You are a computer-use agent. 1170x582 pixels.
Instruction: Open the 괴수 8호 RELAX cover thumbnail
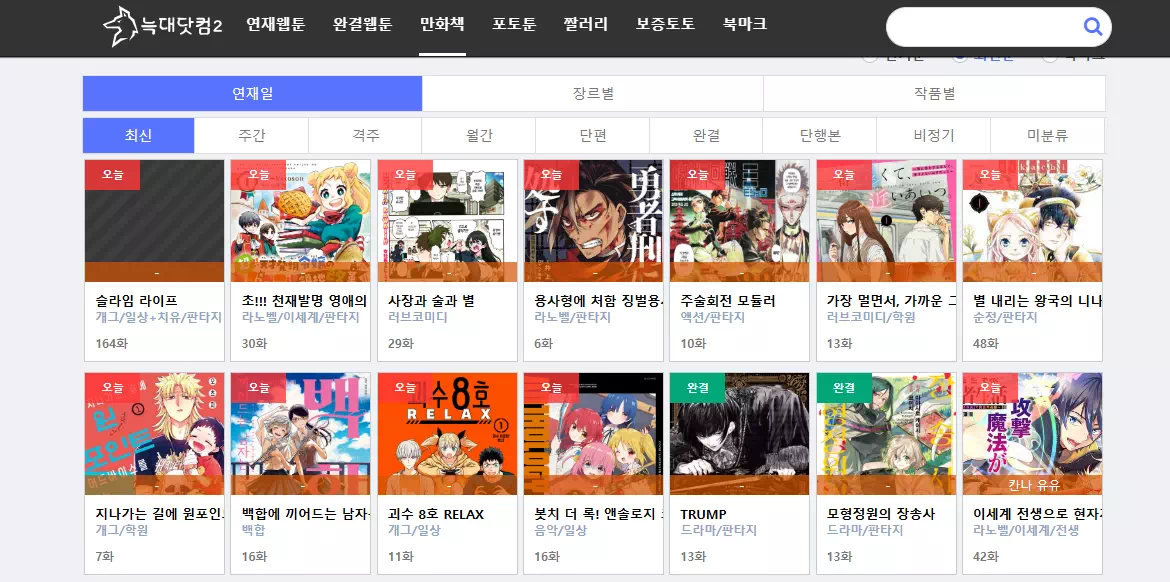click(x=447, y=434)
